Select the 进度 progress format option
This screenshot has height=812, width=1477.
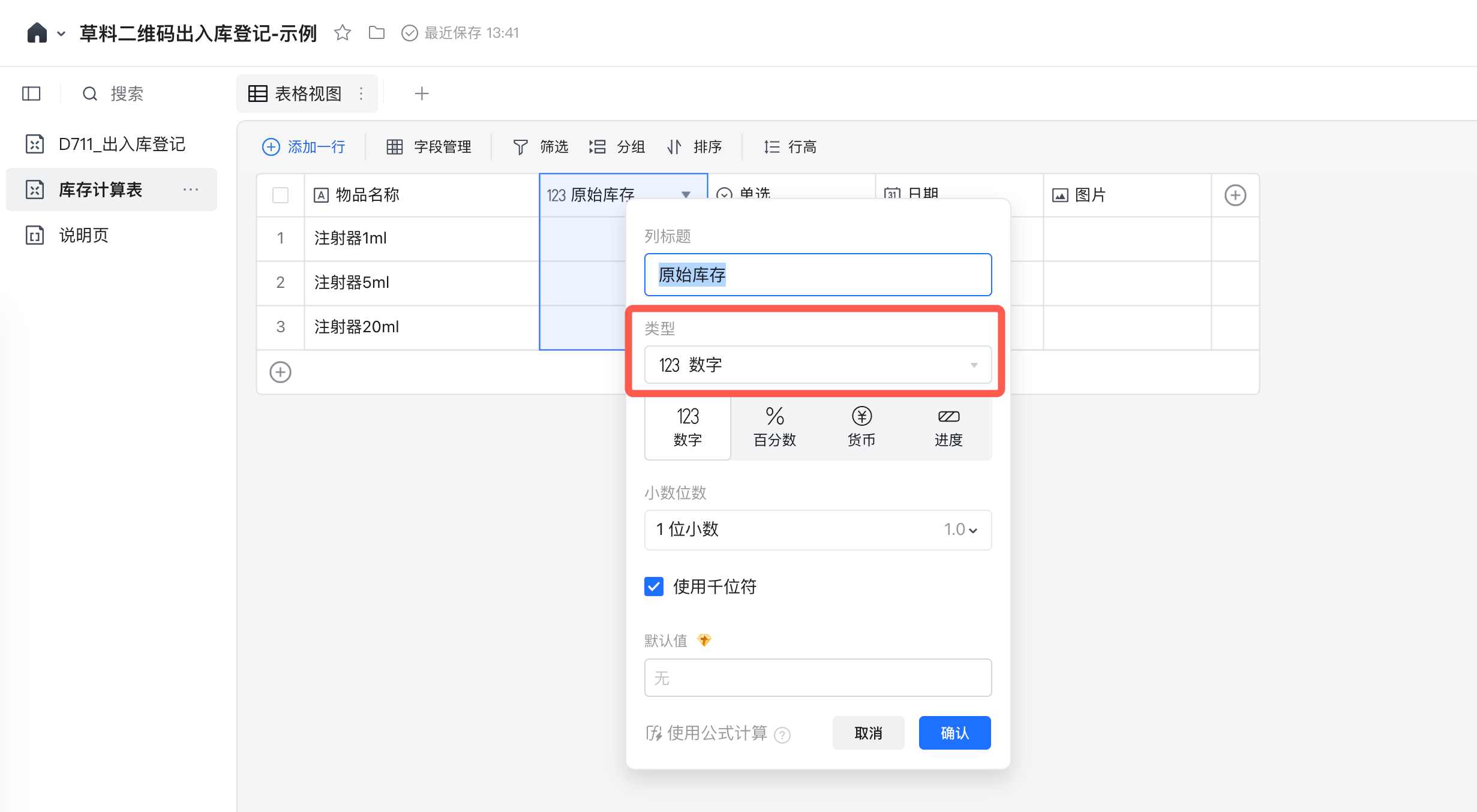(948, 427)
